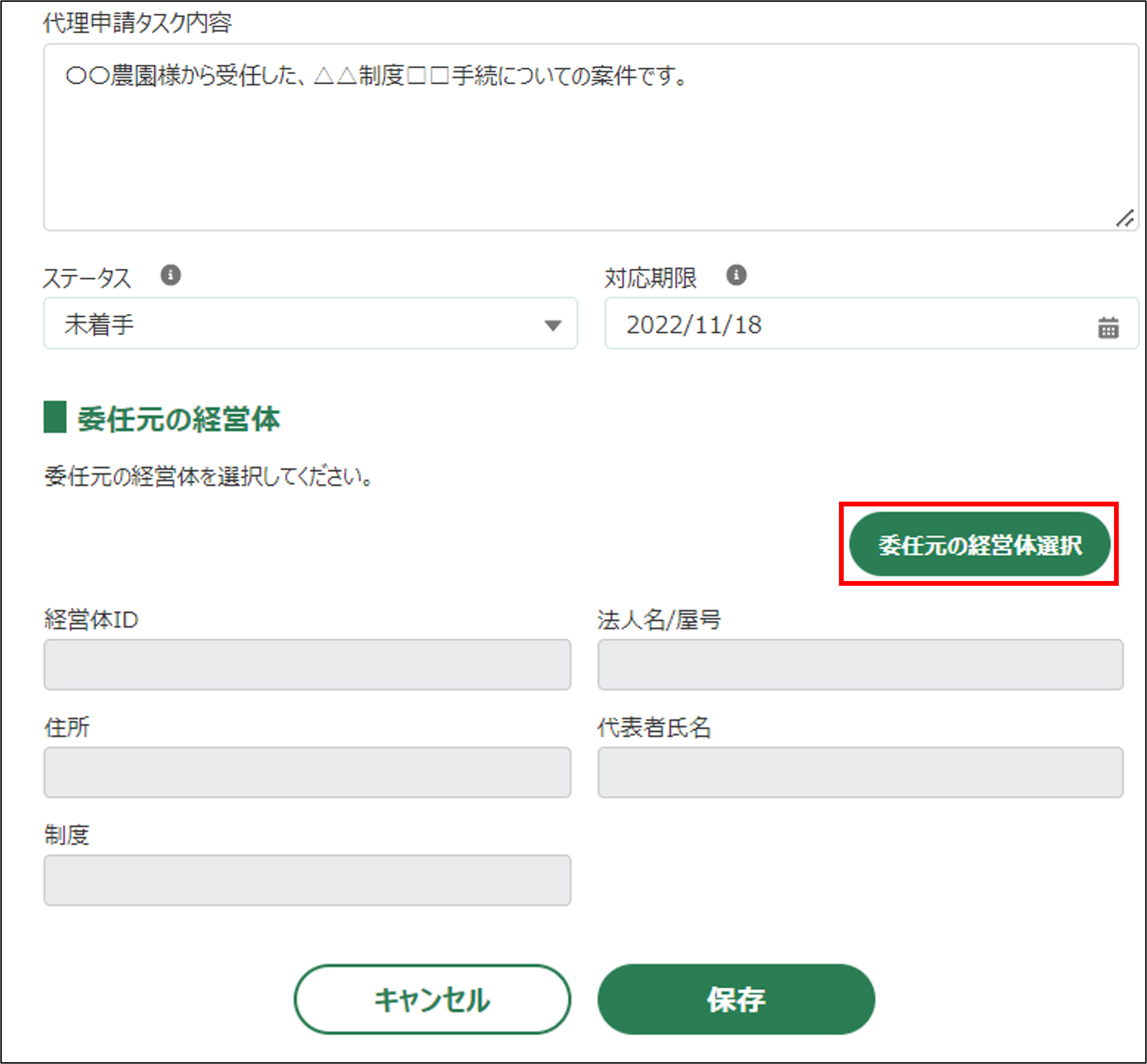Click the textarea resize handle
Screen dimensions: 1147x1064
point(1124,219)
